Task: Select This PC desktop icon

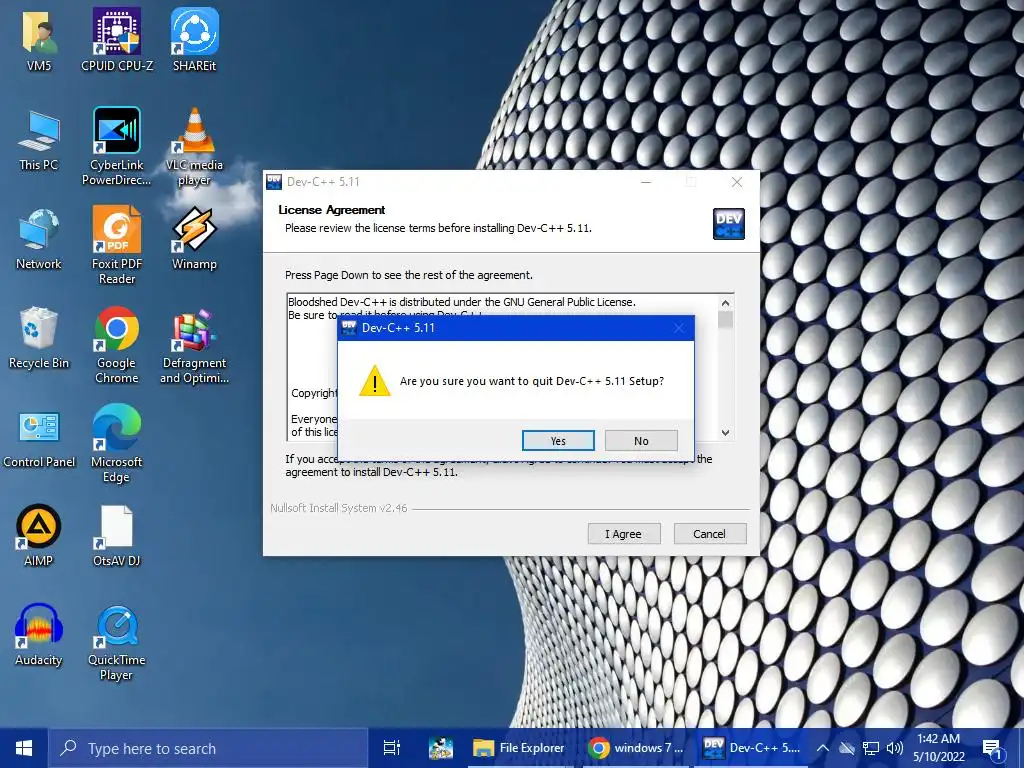Action: tap(39, 139)
